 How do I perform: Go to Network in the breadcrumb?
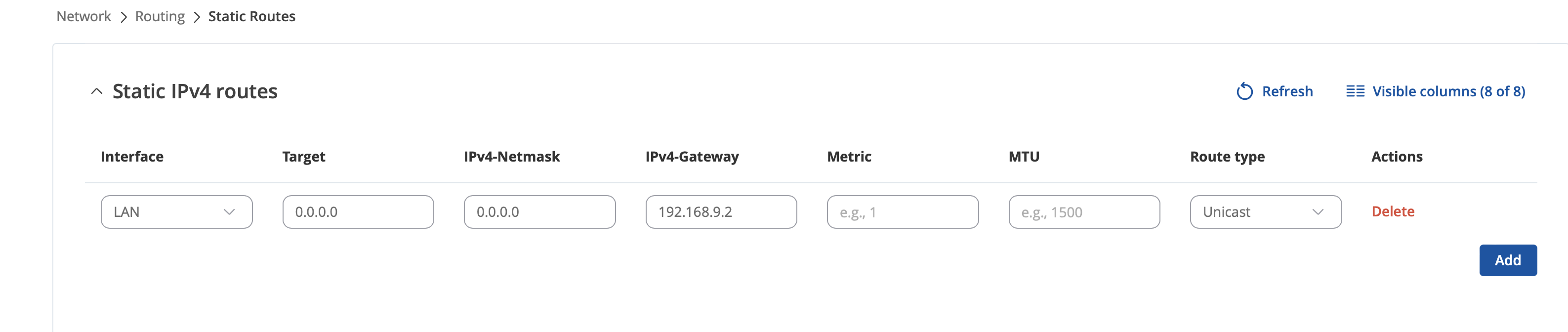84,16
